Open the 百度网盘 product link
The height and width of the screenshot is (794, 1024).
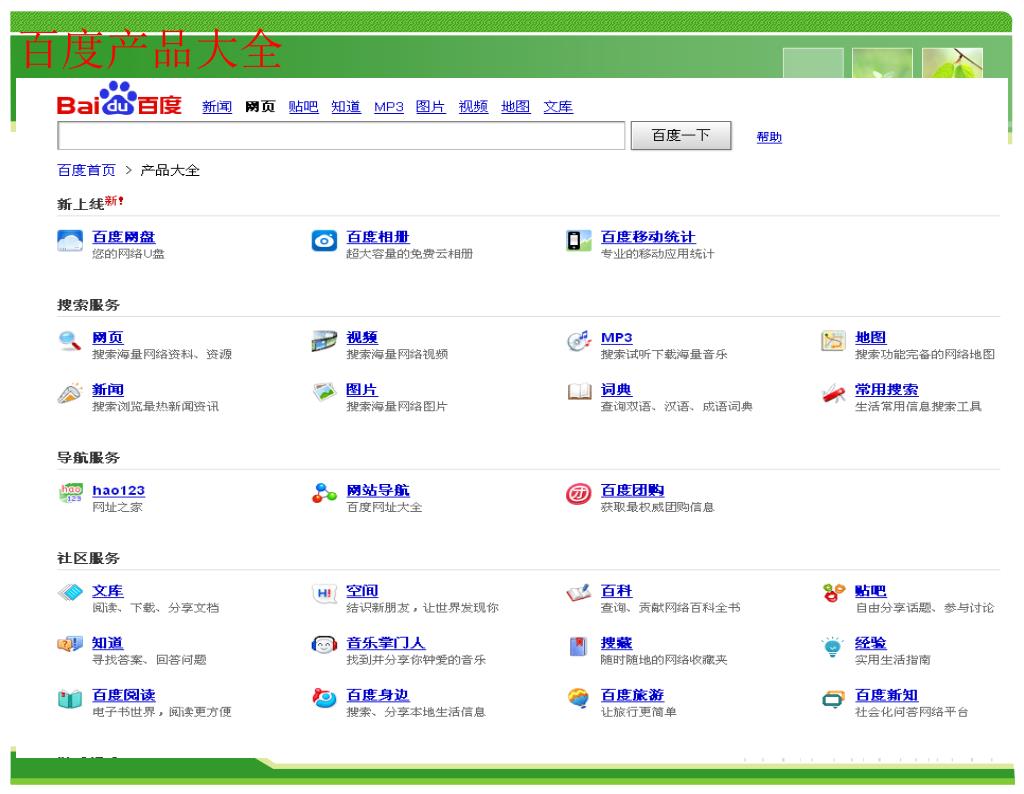tap(124, 237)
